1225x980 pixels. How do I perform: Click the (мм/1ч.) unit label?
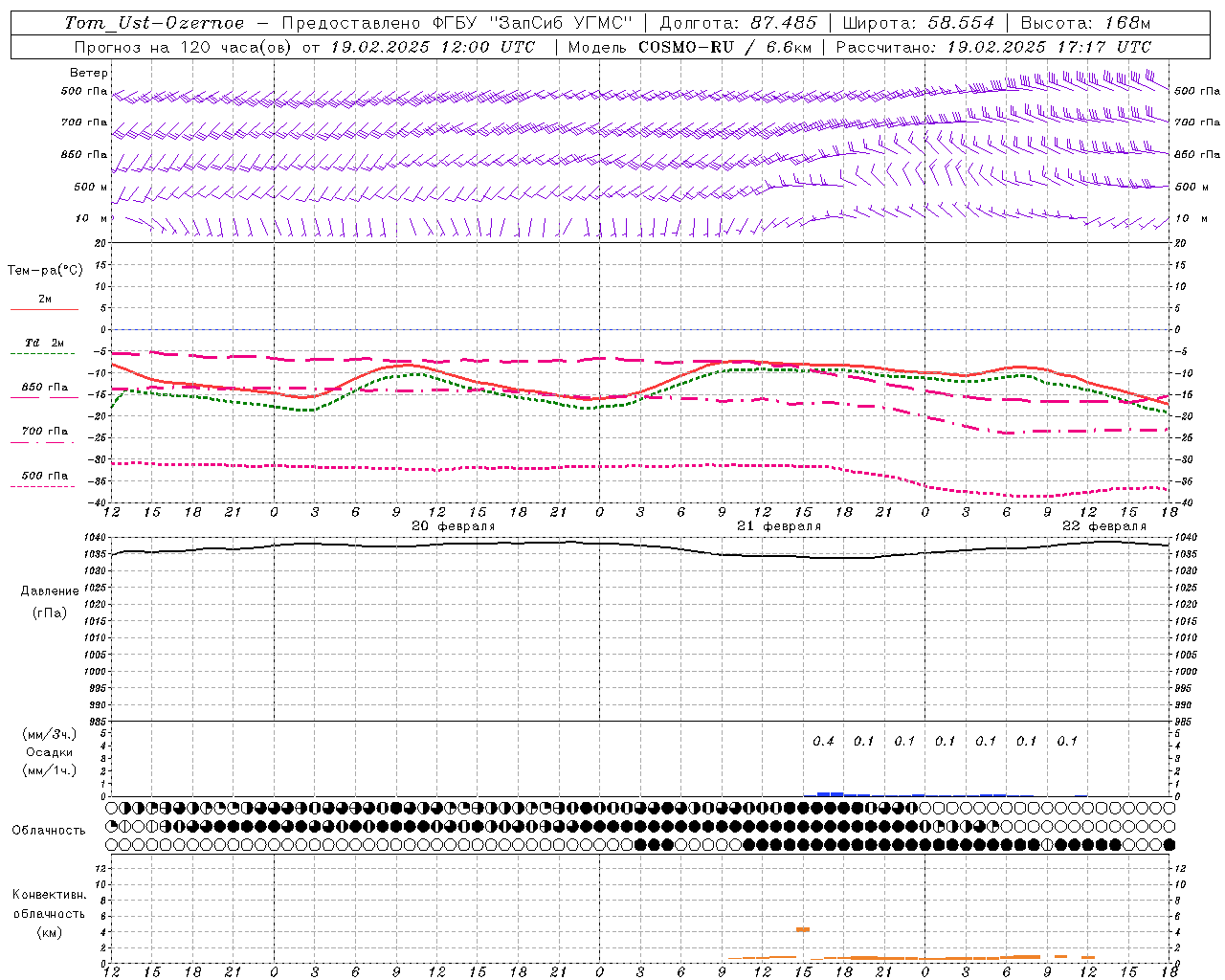coord(50,770)
